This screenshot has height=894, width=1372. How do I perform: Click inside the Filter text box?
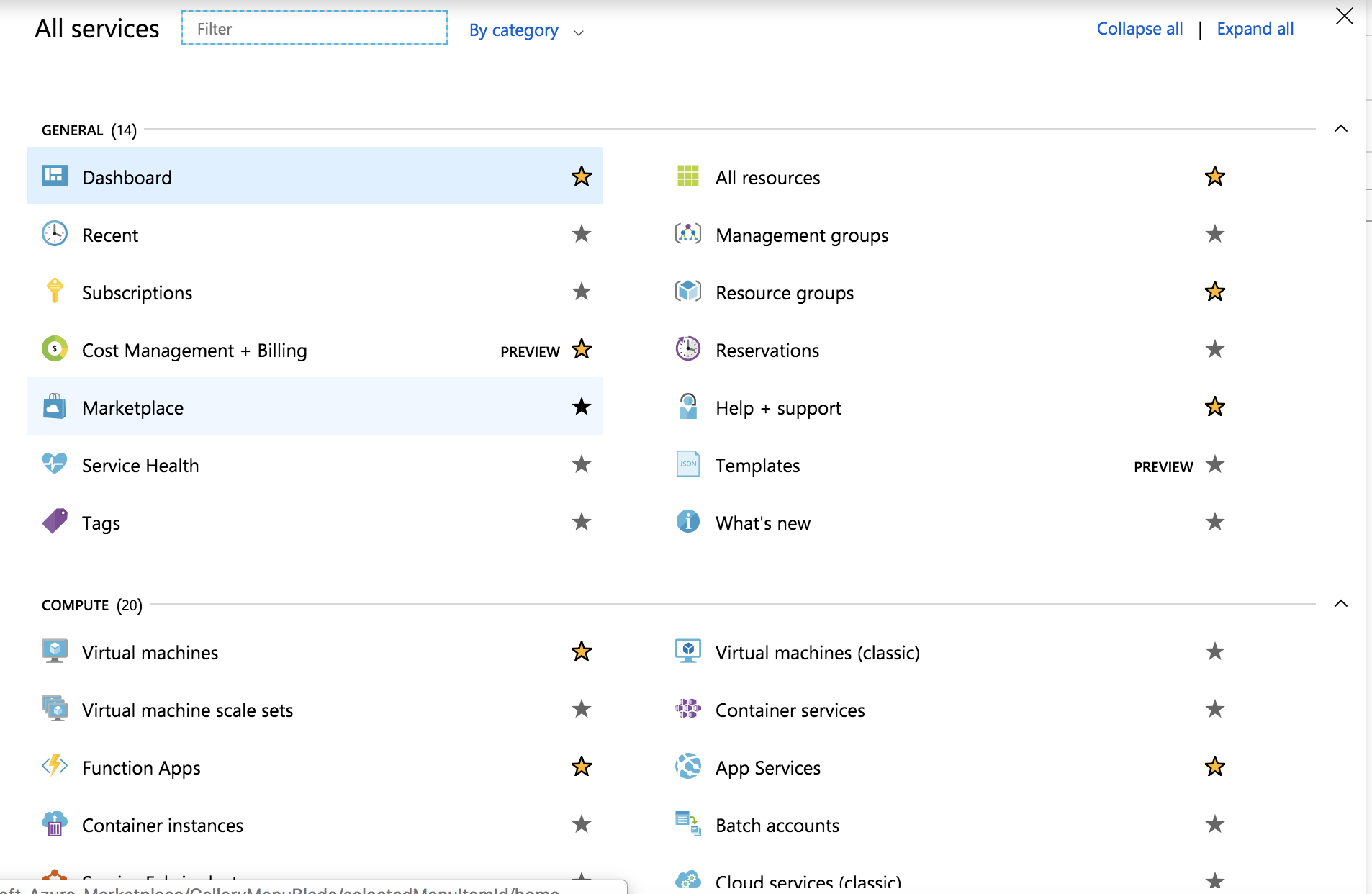(x=315, y=29)
